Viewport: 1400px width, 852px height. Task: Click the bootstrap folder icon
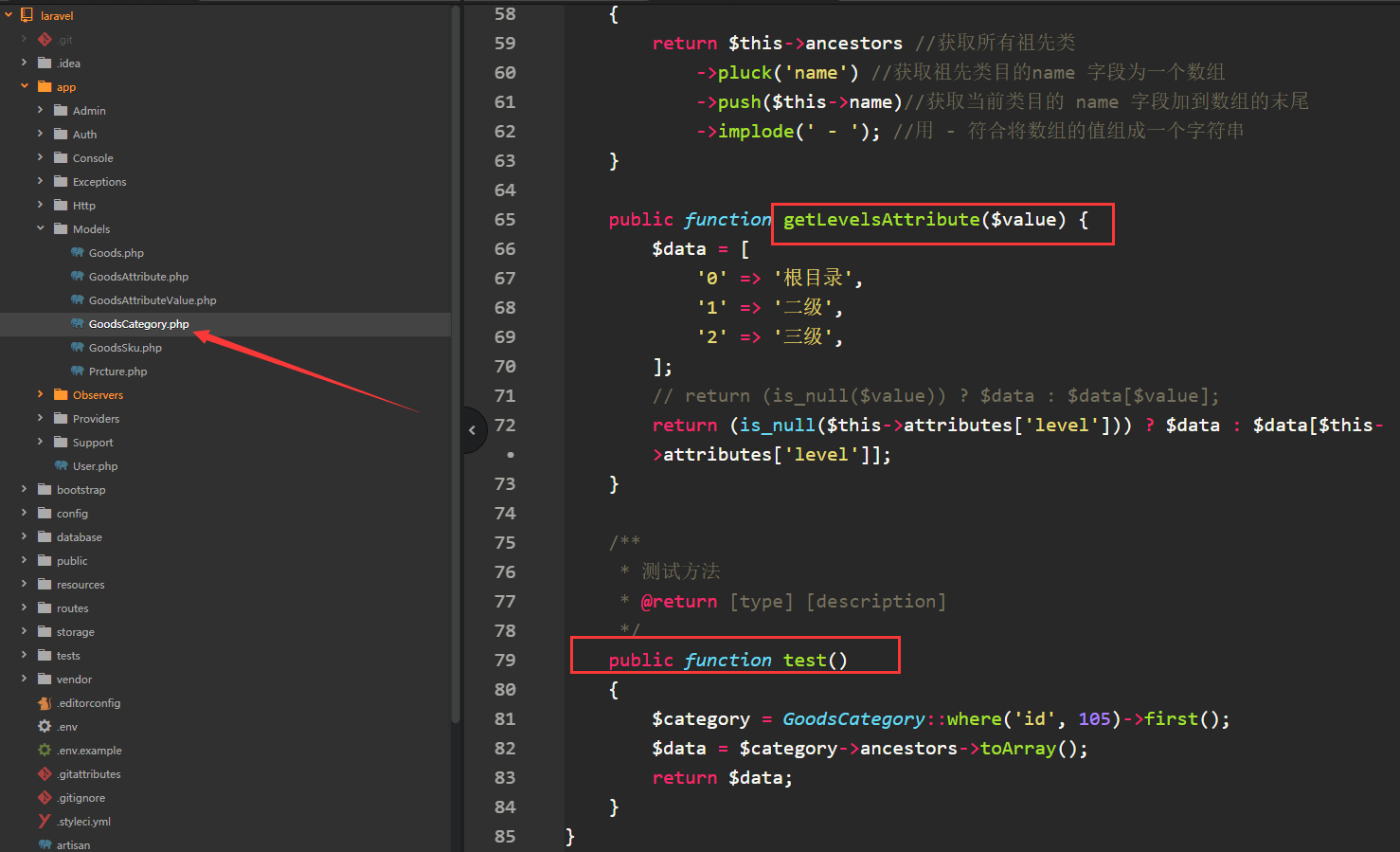(x=45, y=489)
